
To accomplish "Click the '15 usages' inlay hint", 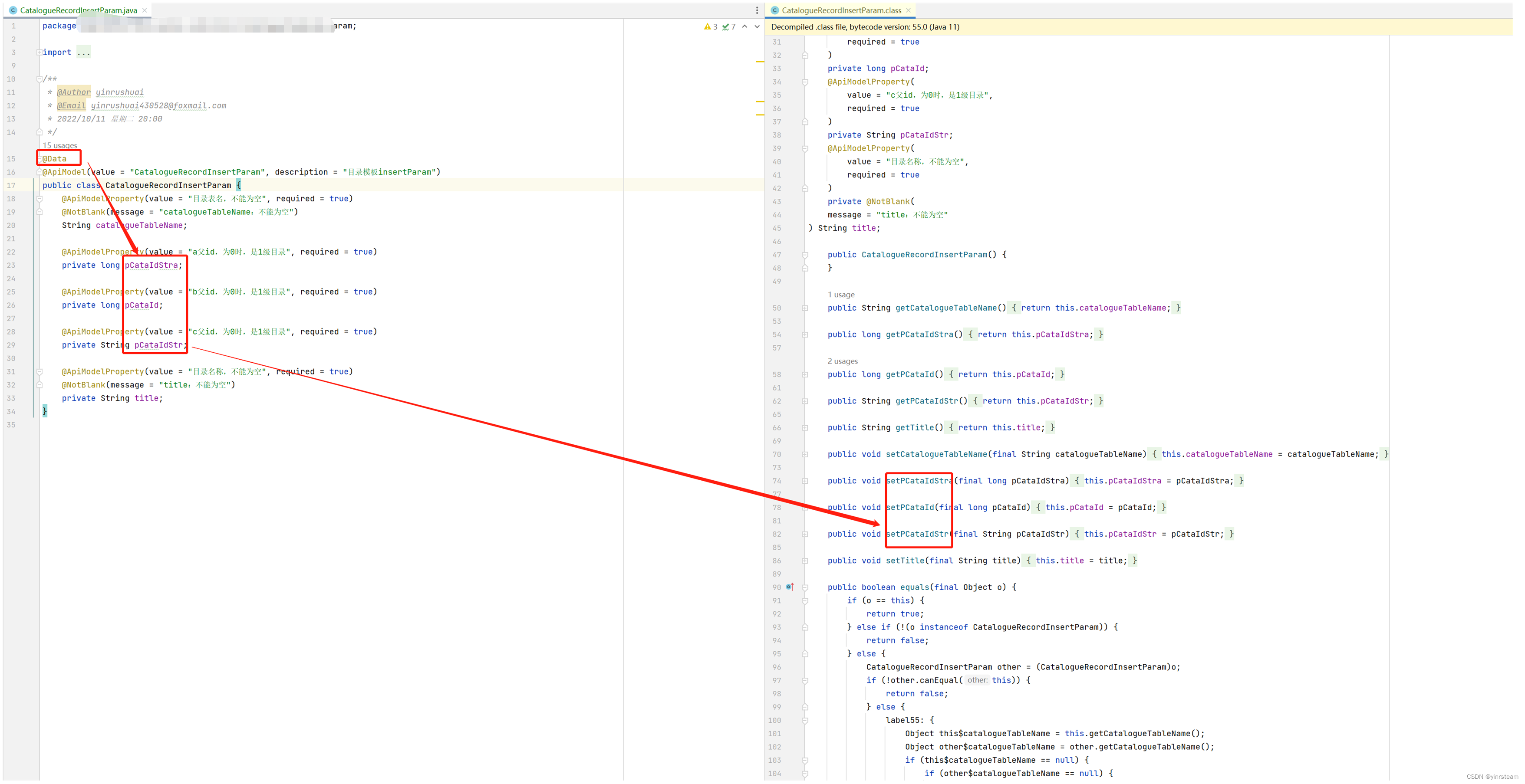I will coord(60,145).
